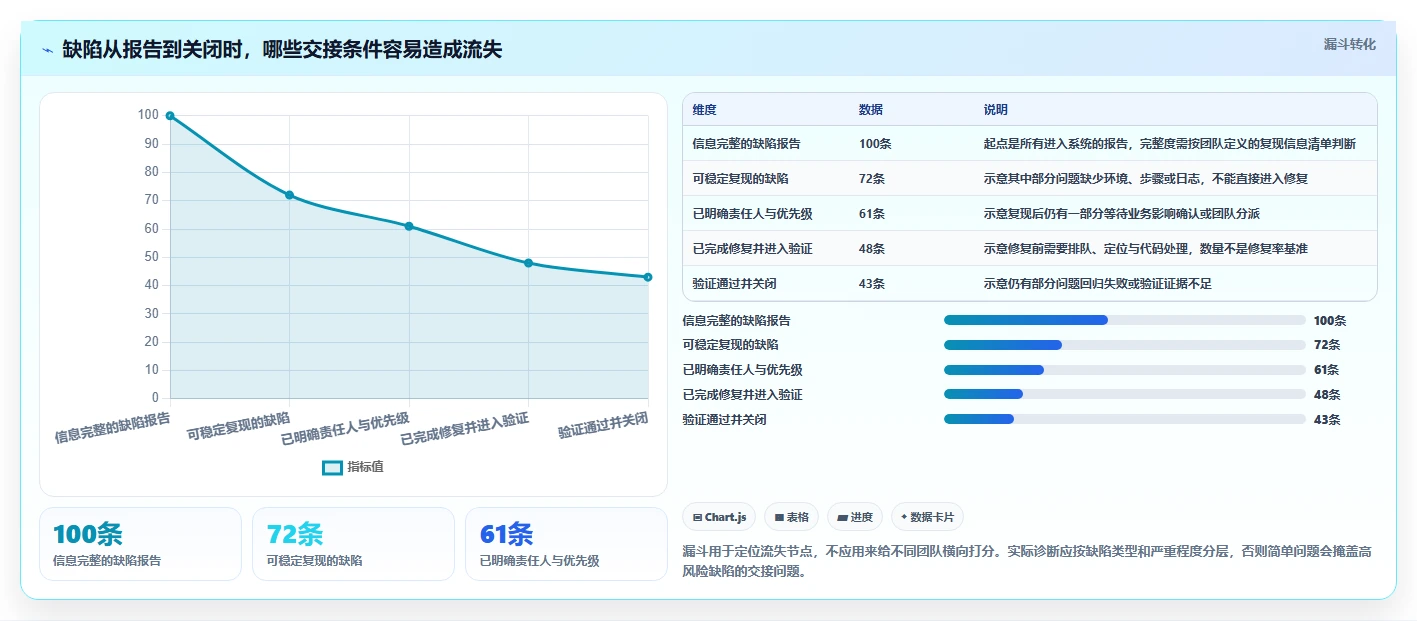1417x621 pixels.
Task: Click the chart point at value 61
Action: (x=409, y=226)
